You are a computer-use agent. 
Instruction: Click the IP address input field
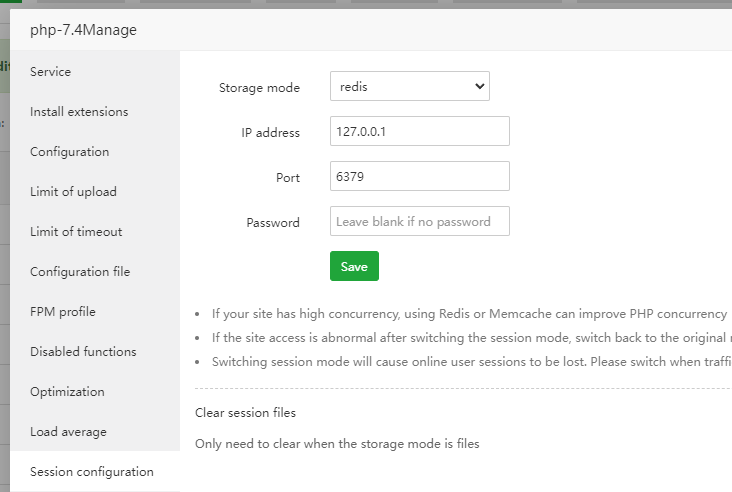click(x=419, y=132)
